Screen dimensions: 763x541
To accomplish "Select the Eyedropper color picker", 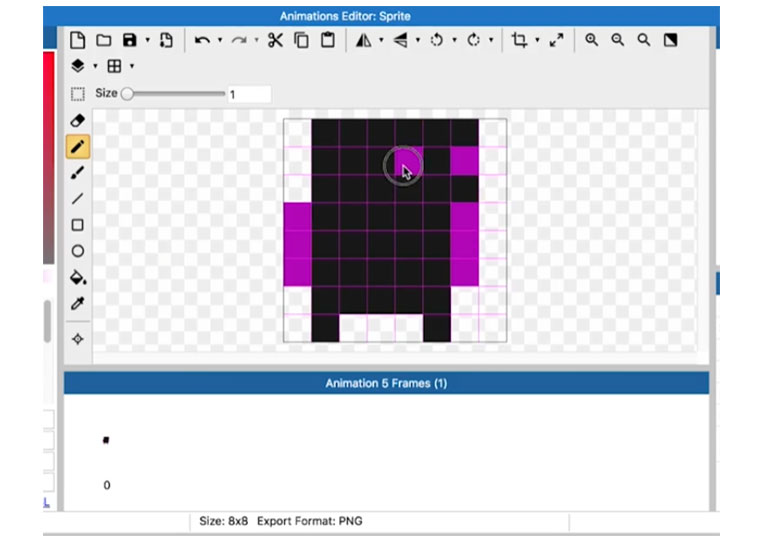I will click(x=78, y=304).
